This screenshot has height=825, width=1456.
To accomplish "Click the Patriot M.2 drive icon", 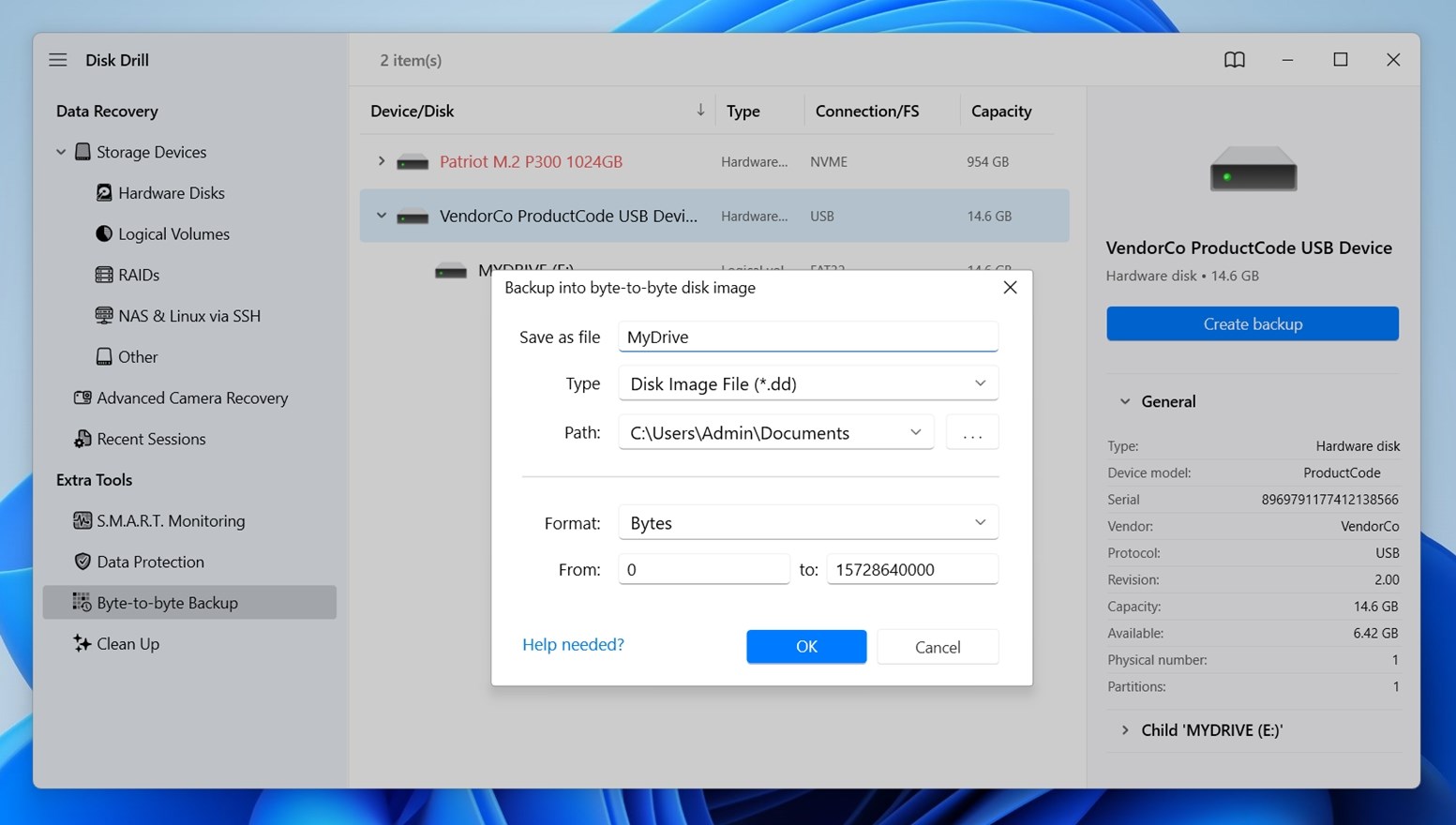I will pos(413,162).
